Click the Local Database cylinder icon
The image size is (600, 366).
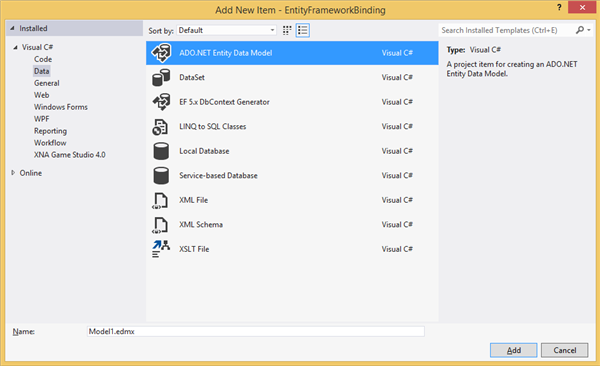pyautogui.click(x=161, y=151)
